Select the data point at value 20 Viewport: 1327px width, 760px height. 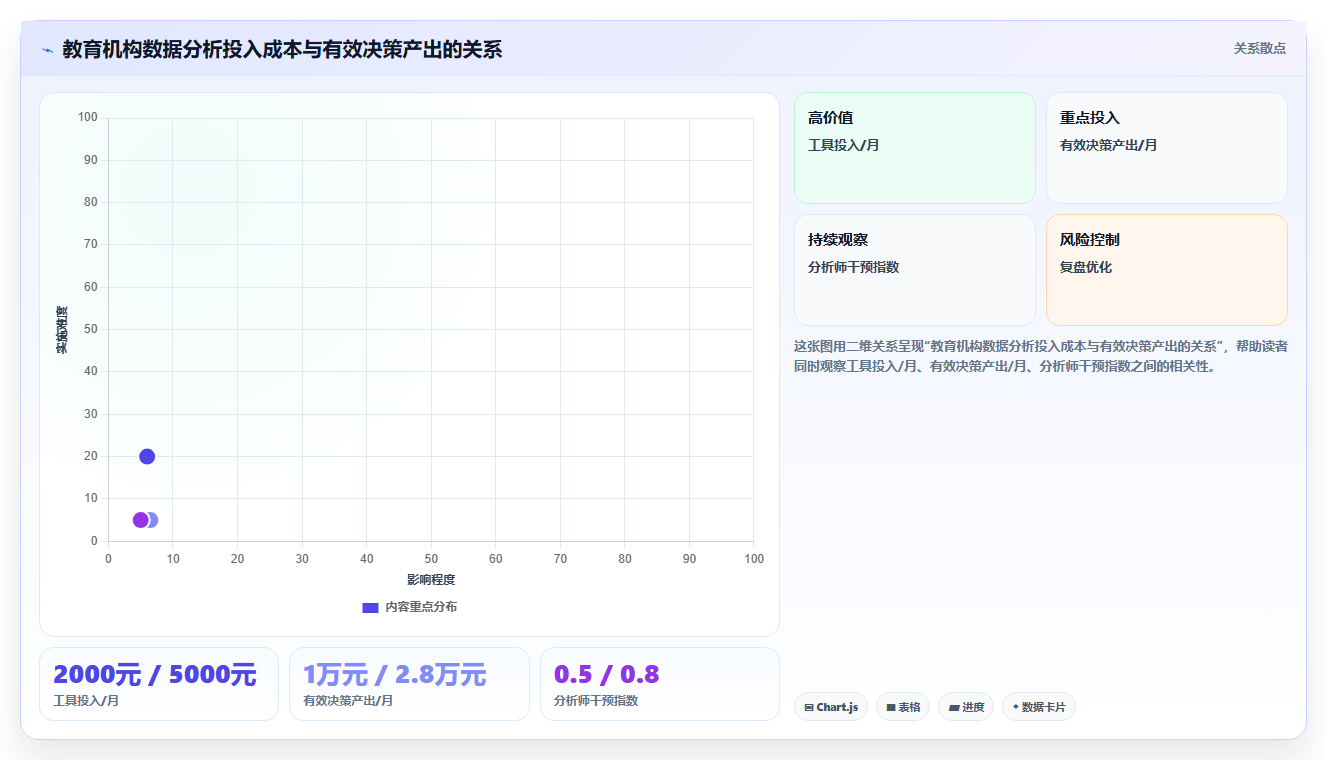tap(147, 456)
